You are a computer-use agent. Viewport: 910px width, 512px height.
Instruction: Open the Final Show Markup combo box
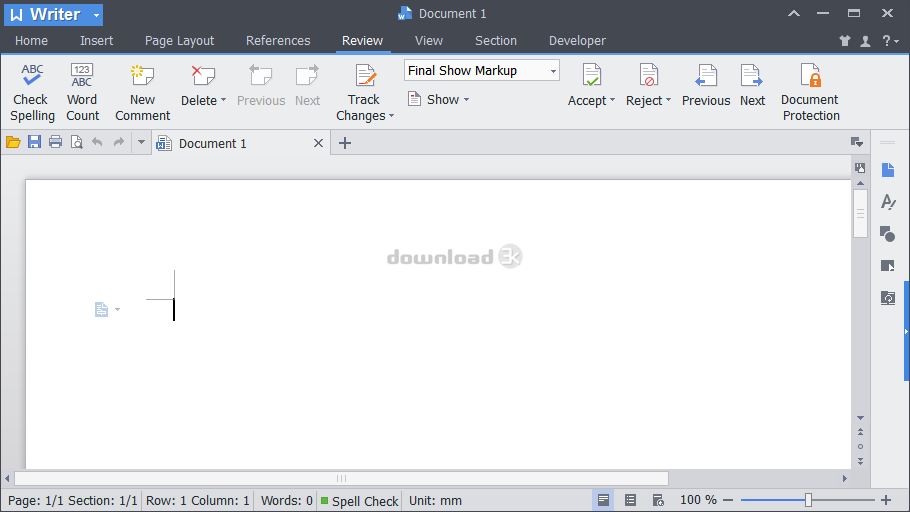click(481, 71)
